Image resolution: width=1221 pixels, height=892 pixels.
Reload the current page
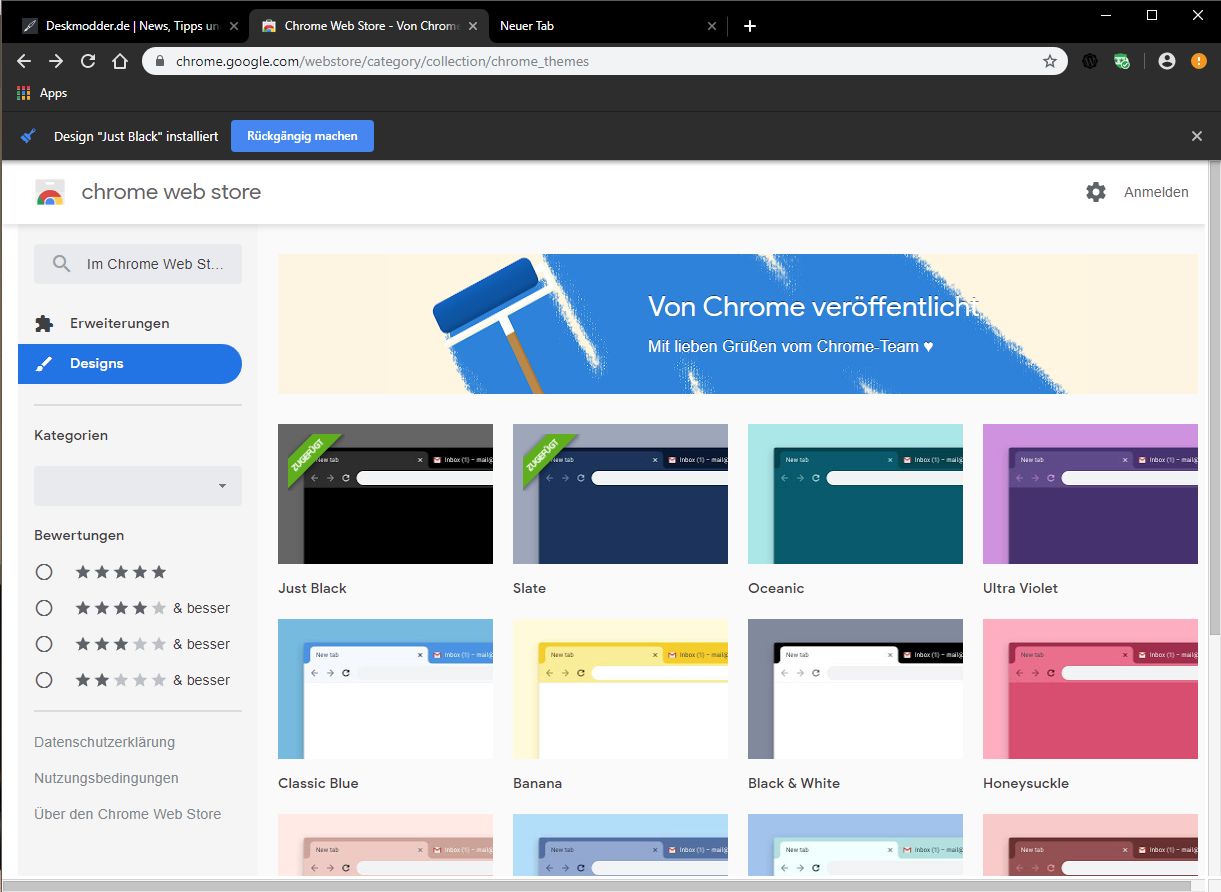(88, 61)
